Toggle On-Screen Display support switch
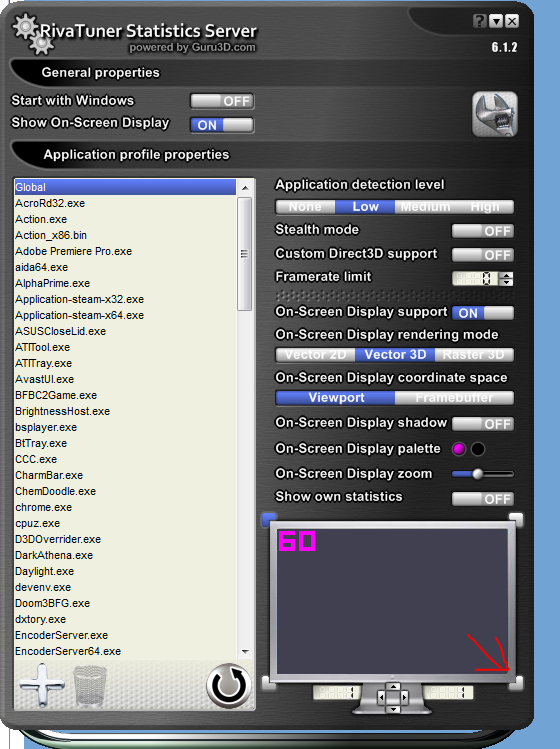 (483, 313)
